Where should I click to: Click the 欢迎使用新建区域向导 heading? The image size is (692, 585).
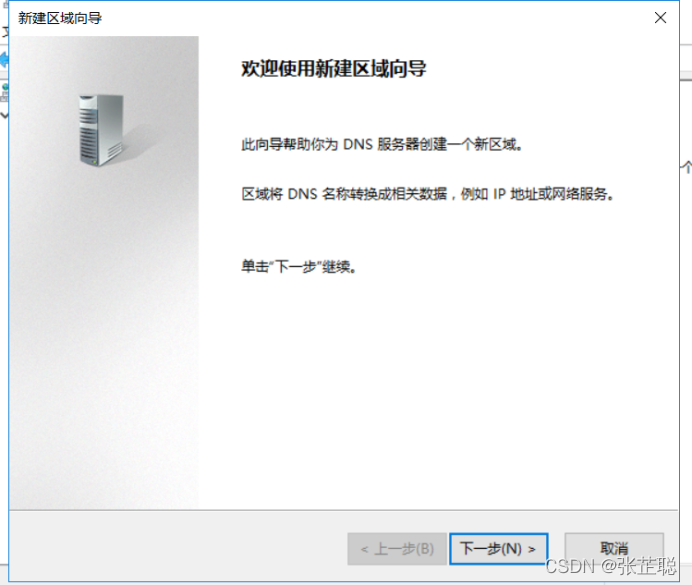pos(334,68)
